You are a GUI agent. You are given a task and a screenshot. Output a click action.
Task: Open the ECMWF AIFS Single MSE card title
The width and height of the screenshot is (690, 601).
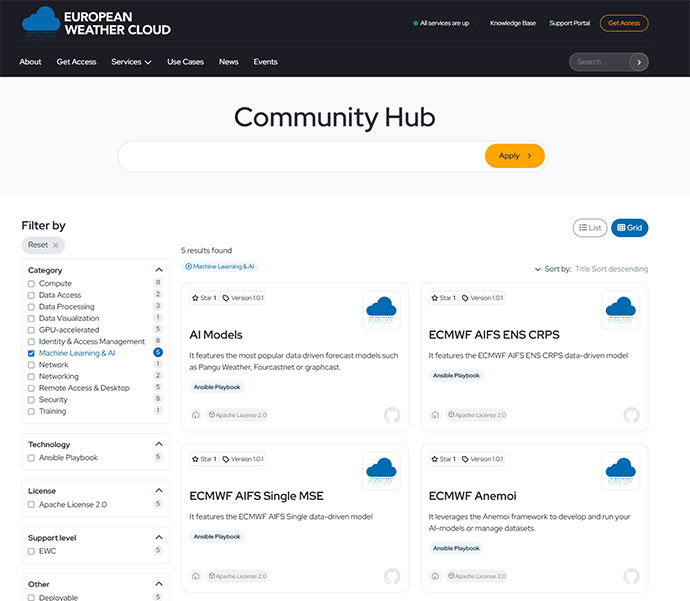click(x=256, y=496)
